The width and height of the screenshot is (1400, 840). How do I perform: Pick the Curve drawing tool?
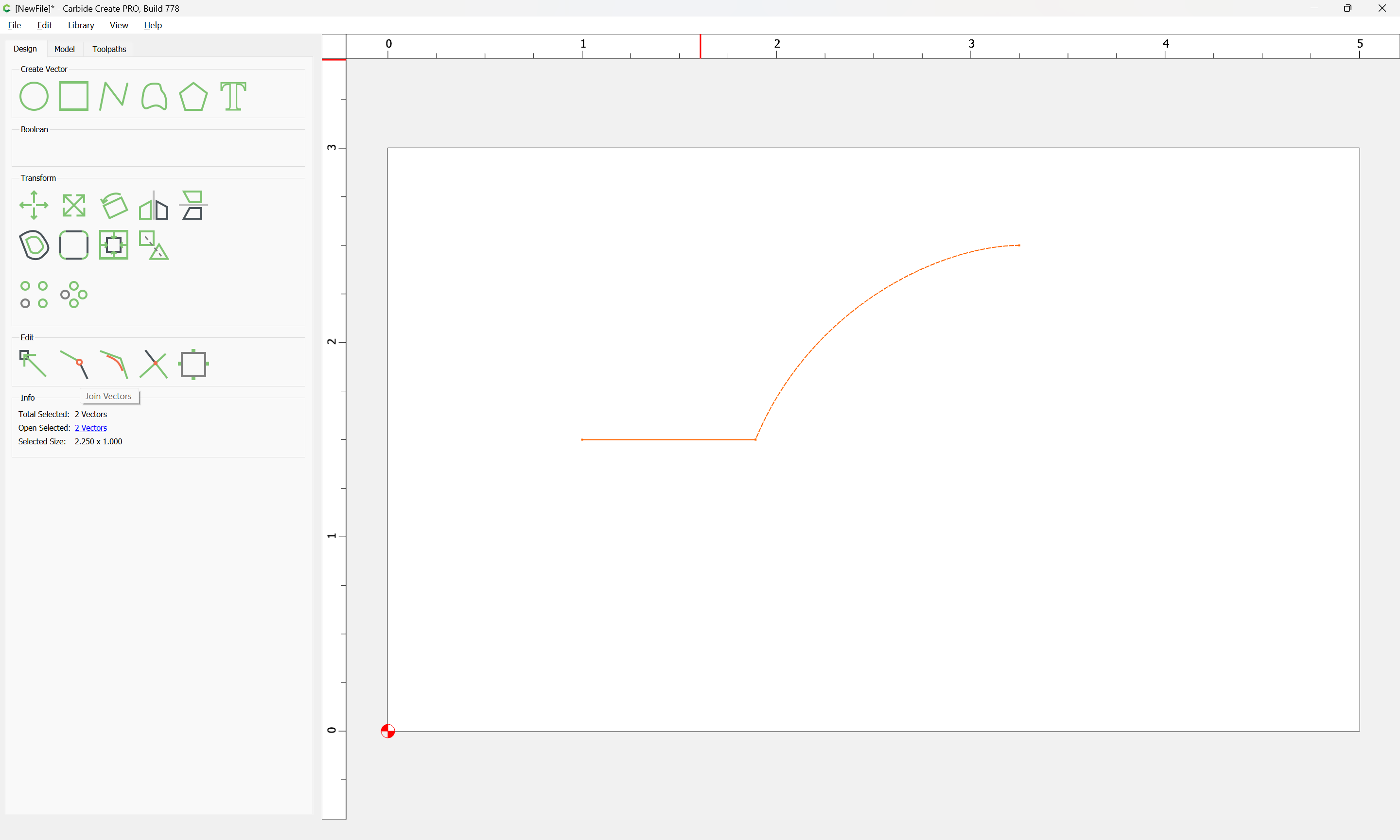(154, 96)
